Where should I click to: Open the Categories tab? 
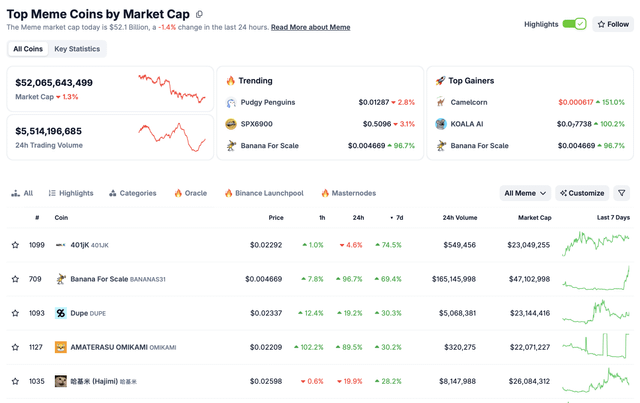click(x=133, y=193)
